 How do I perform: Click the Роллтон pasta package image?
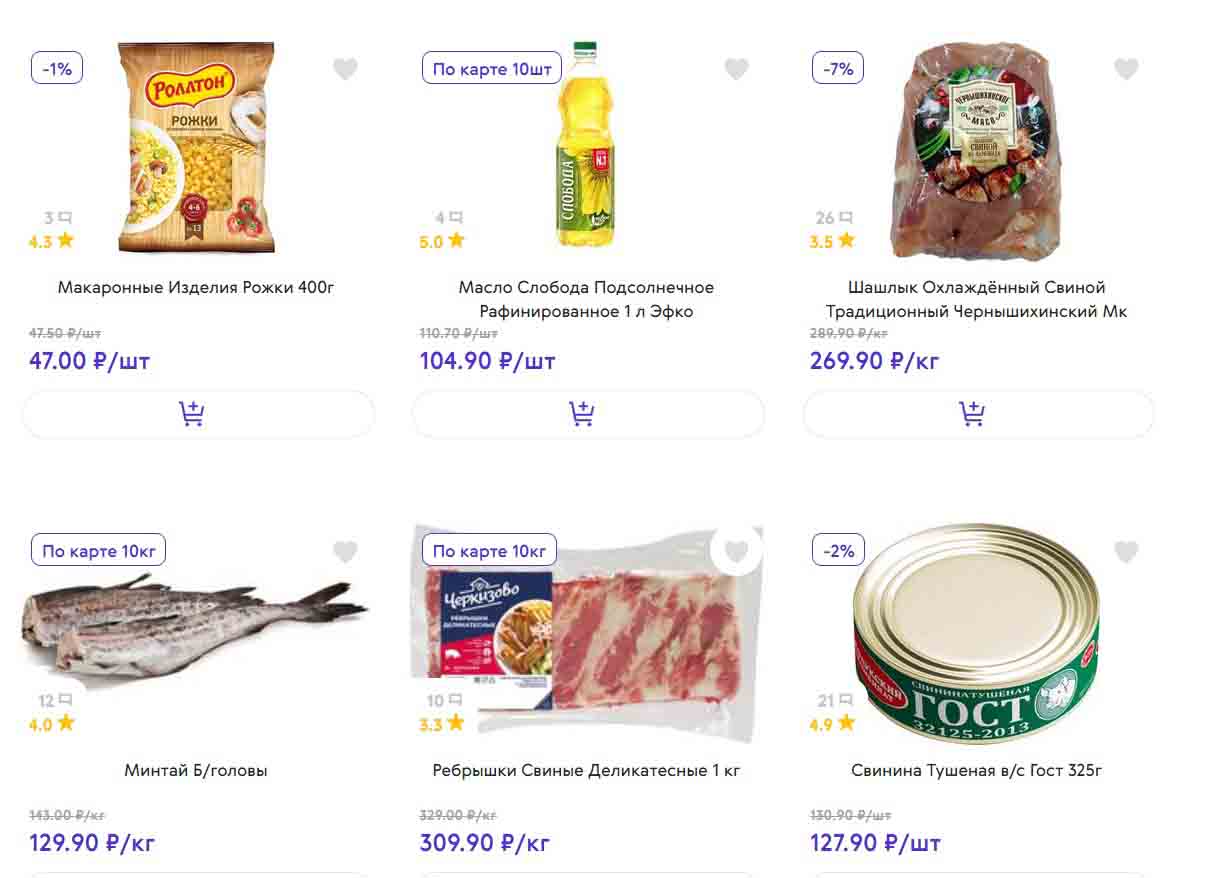196,148
